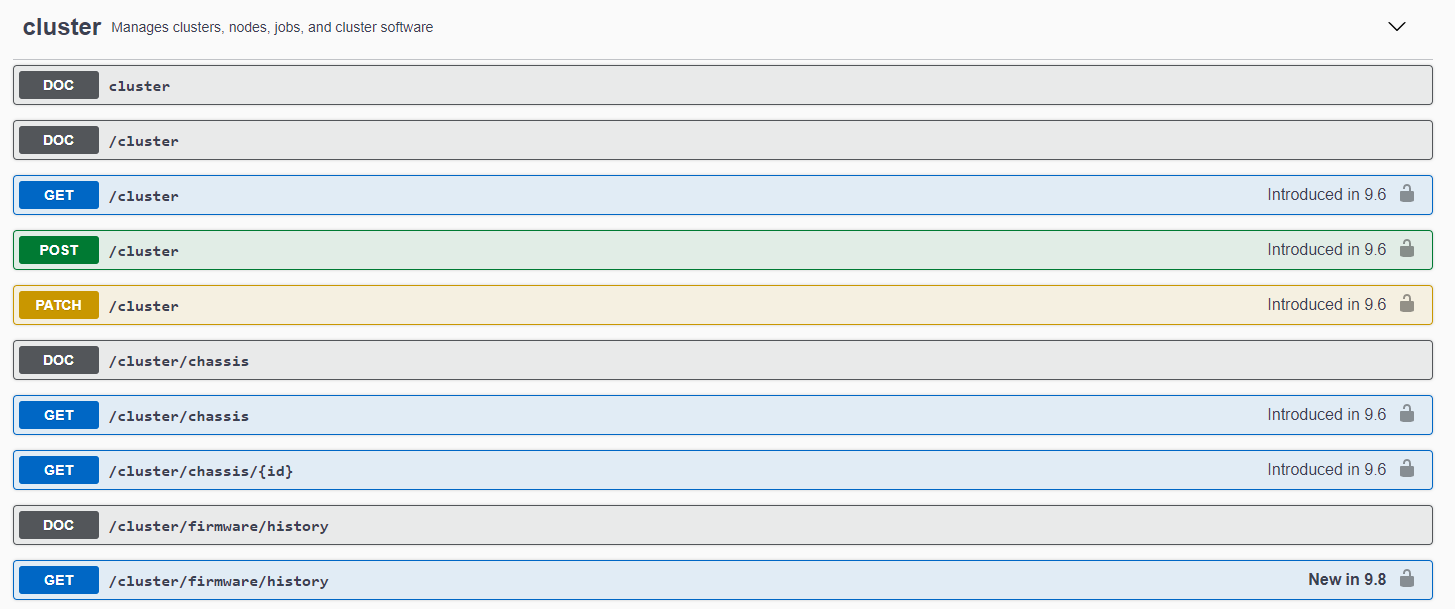
Task: Click the yellow PATCH method badge
Action: pyautogui.click(x=59, y=305)
